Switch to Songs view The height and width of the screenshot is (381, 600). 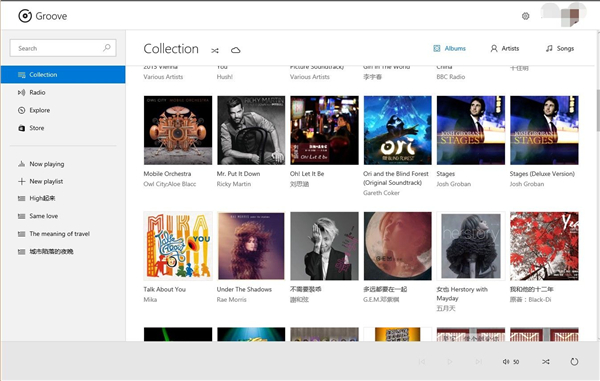[x=560, y=48]
